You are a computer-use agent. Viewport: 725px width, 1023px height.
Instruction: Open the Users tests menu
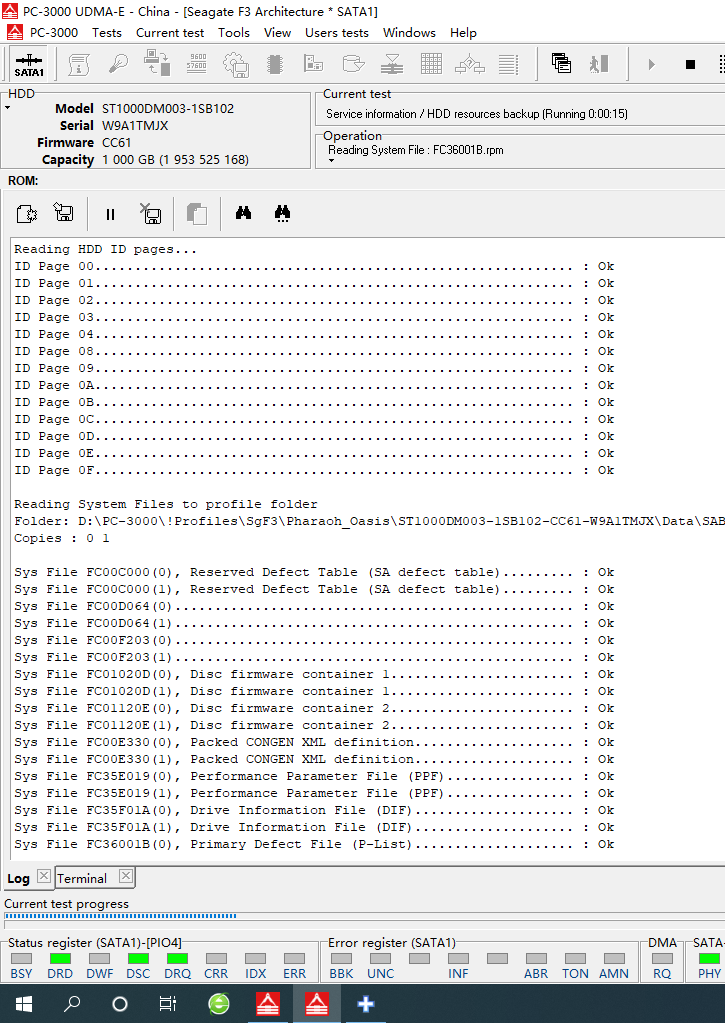pos(337,33)
